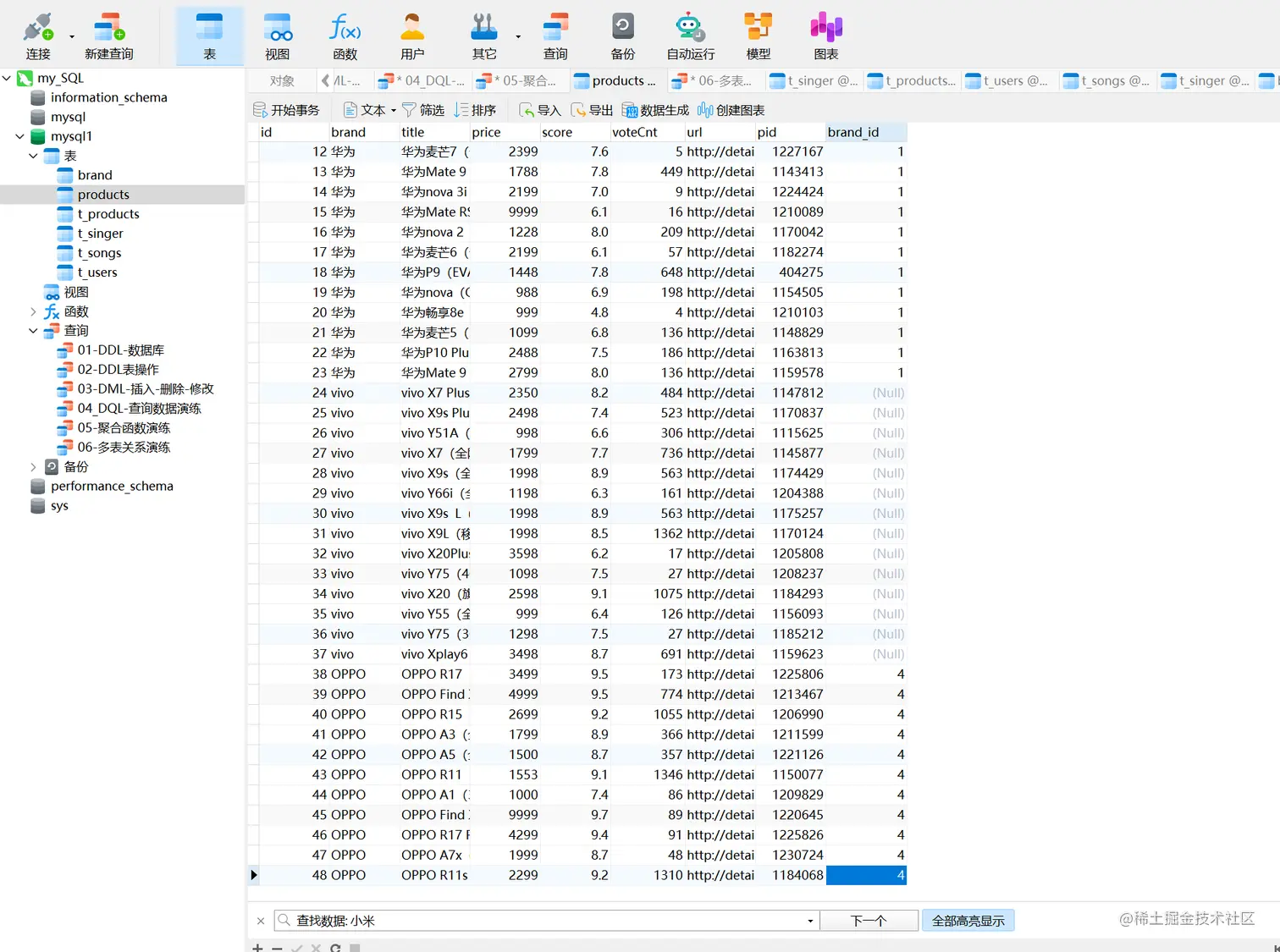Click the 导入 (Import) button

tap(540, 110)
